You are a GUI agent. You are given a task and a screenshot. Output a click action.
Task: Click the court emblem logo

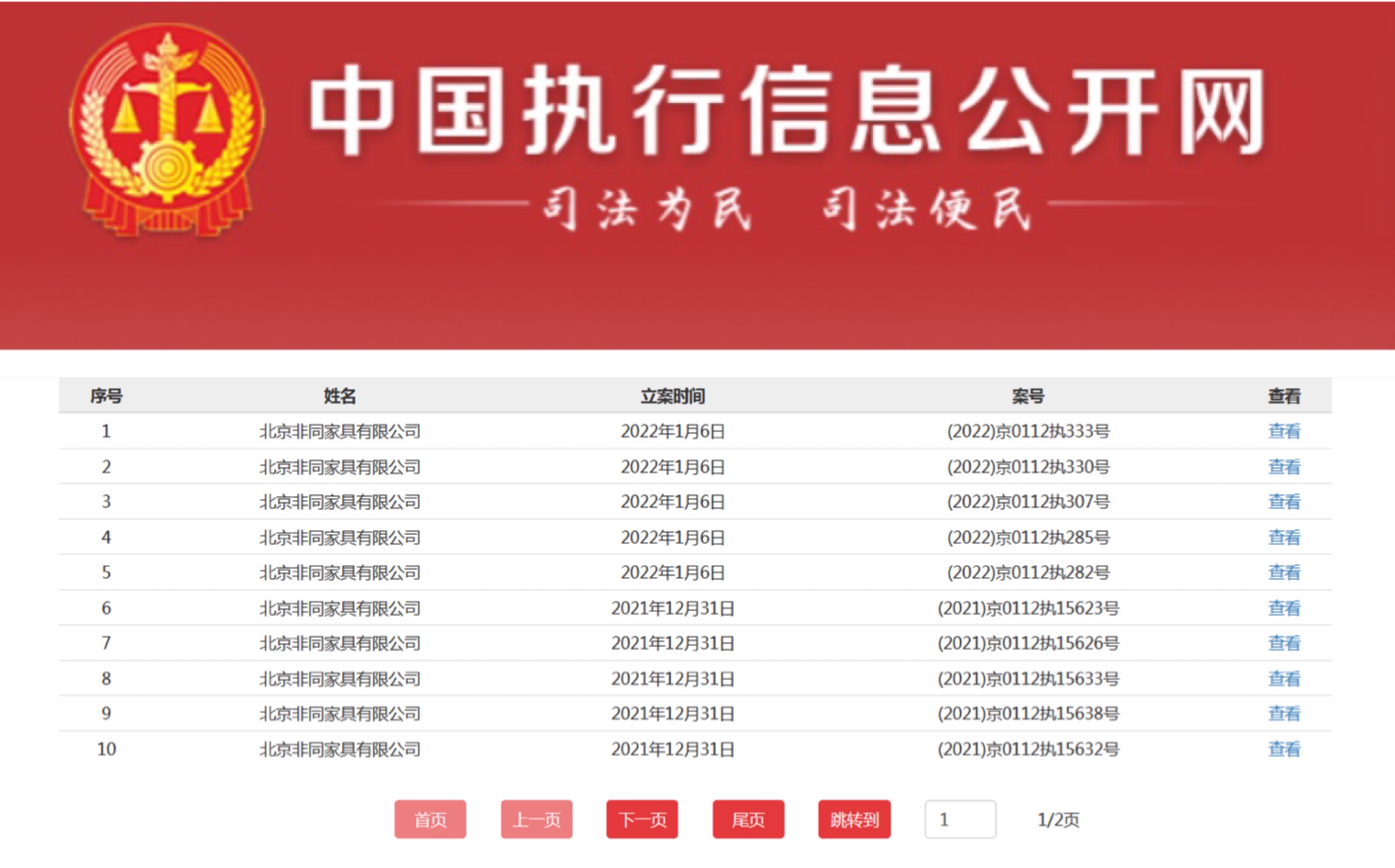167,131
